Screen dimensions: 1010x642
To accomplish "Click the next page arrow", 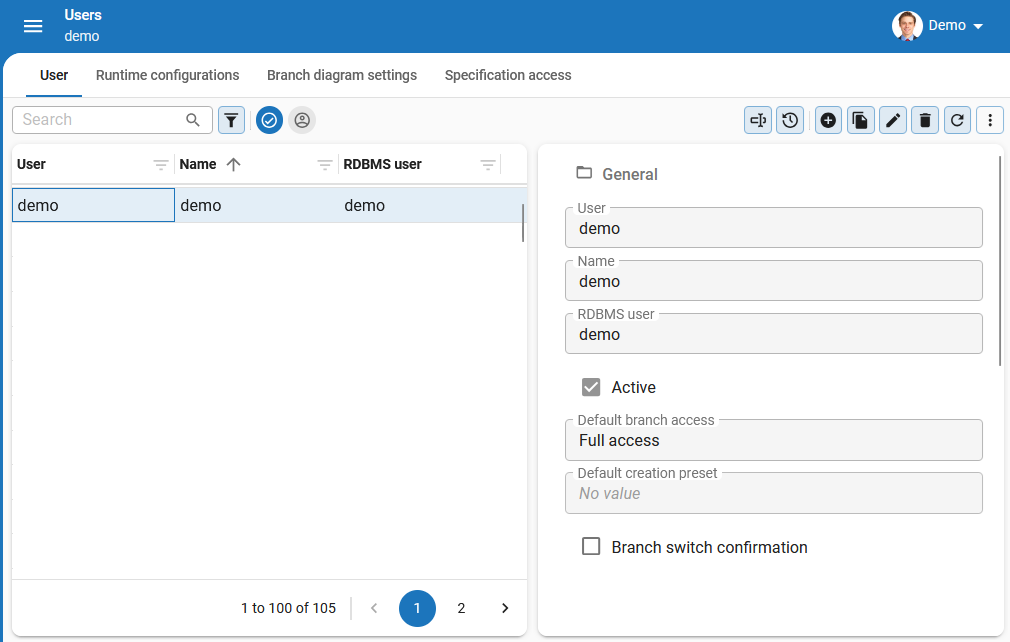I will (505, 608).
